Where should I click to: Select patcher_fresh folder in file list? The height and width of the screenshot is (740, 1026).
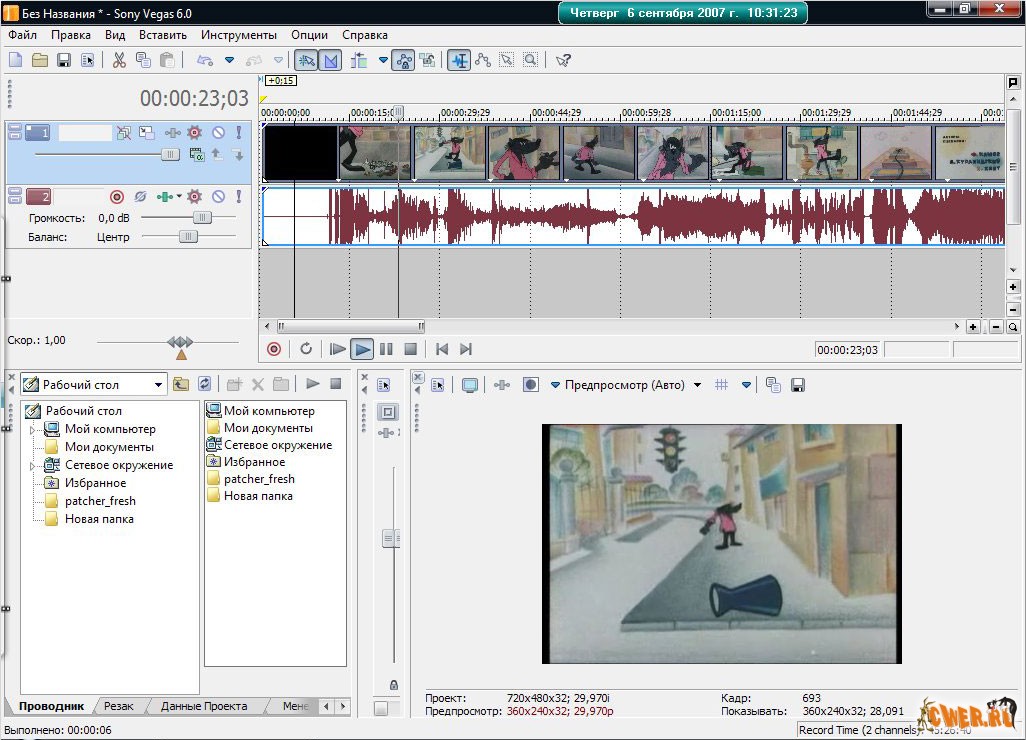click(x=258, y=479)
